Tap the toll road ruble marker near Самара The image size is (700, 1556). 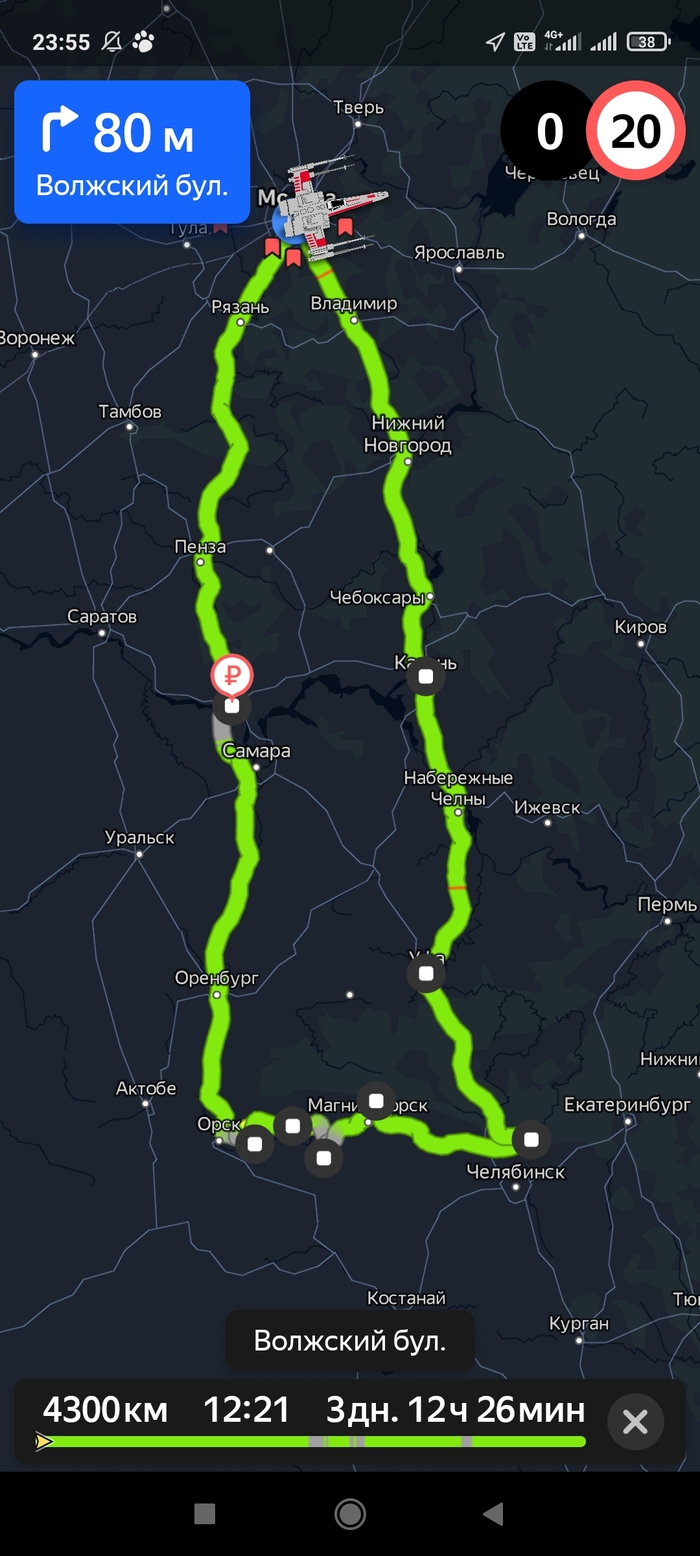(x=232, y=677)
